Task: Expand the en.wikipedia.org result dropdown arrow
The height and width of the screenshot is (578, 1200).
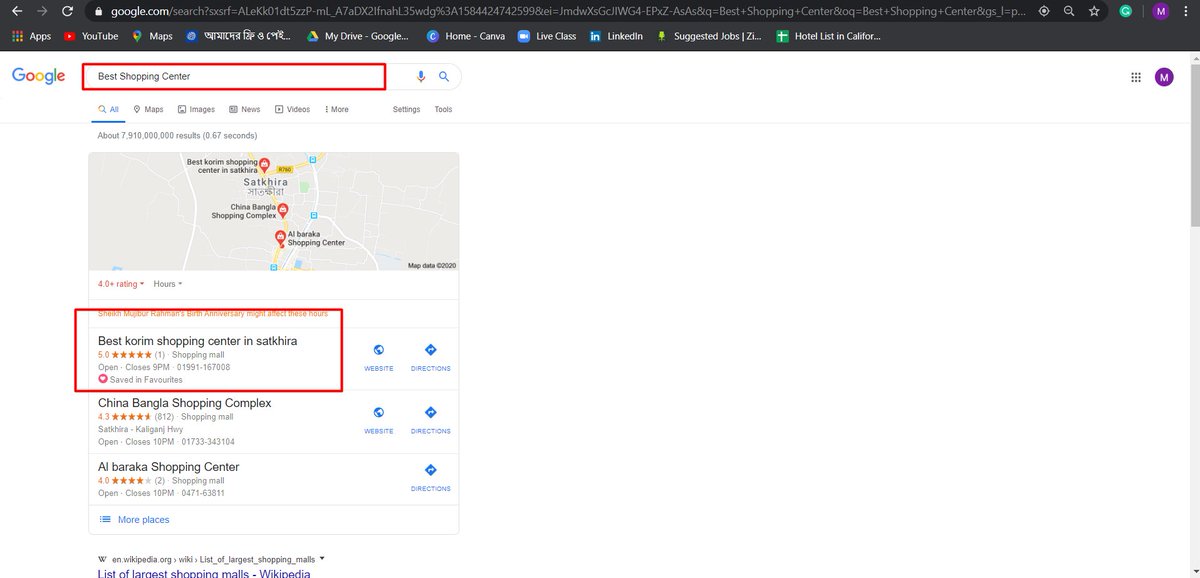Action: coord(323,558)
